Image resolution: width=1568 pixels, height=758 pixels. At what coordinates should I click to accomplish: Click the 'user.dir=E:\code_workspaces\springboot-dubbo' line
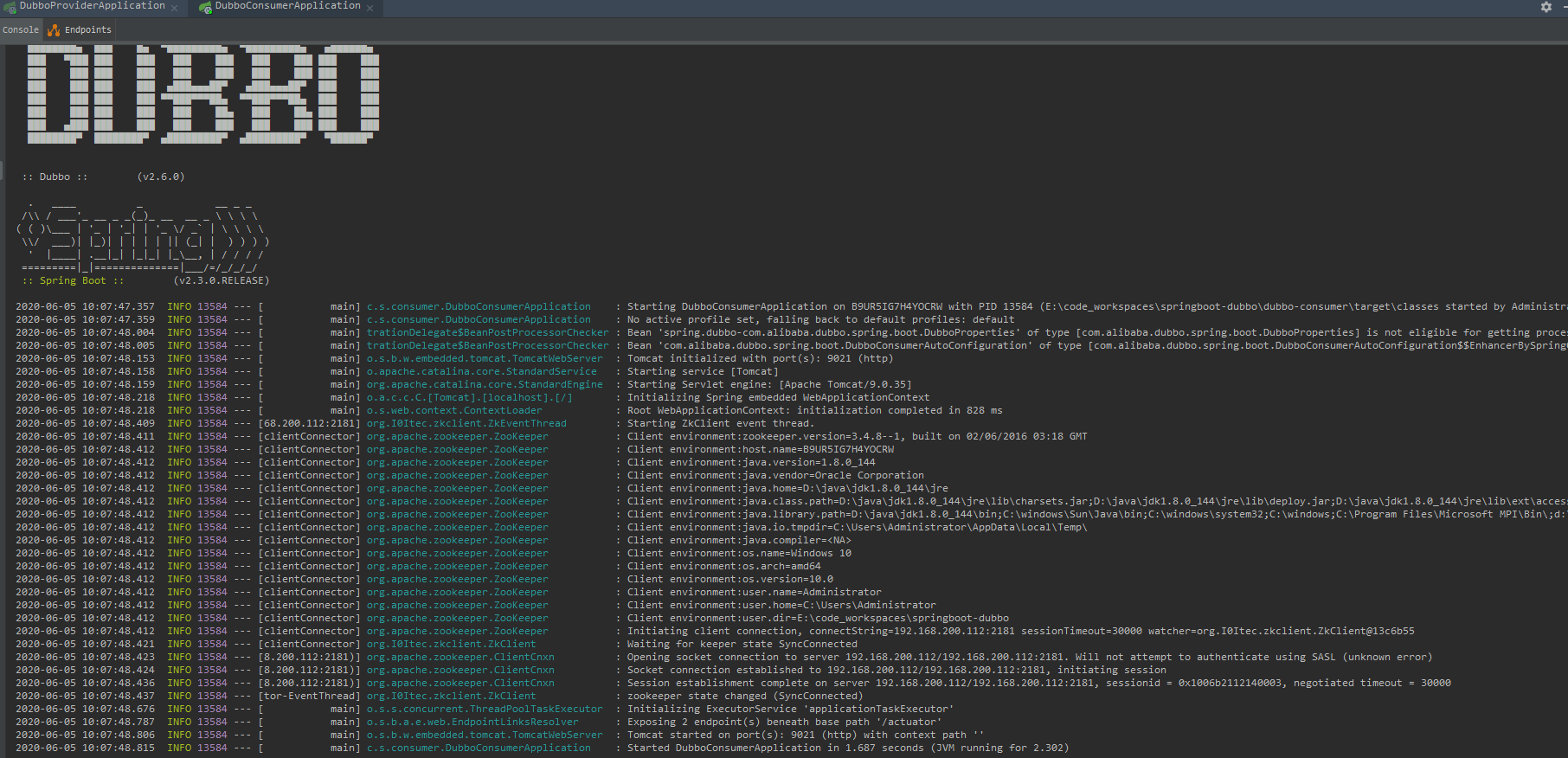pyautogui.click(x=818, y=618)
